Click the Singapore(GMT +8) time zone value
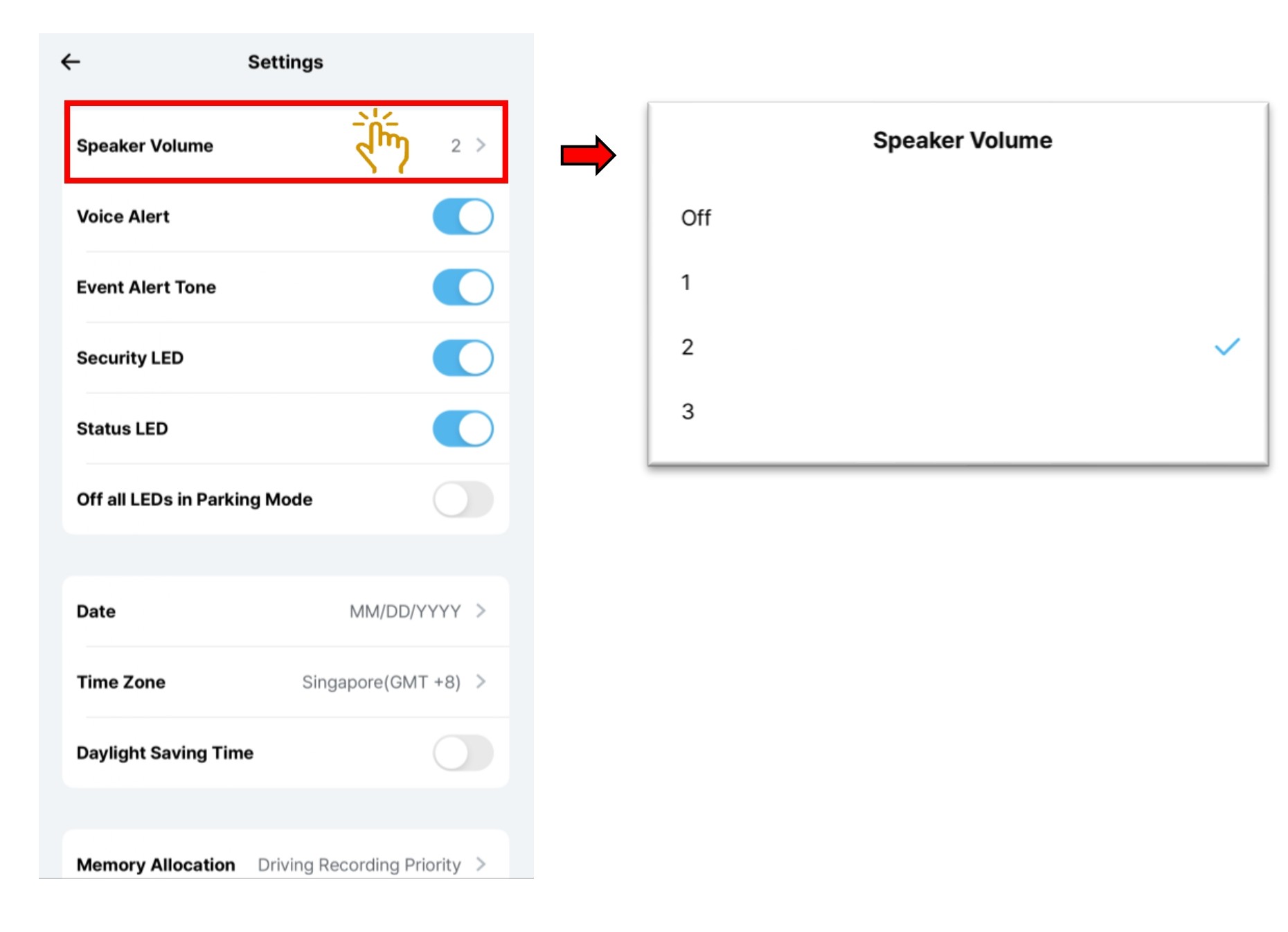The image size is (1288, 932). (381, 682)
